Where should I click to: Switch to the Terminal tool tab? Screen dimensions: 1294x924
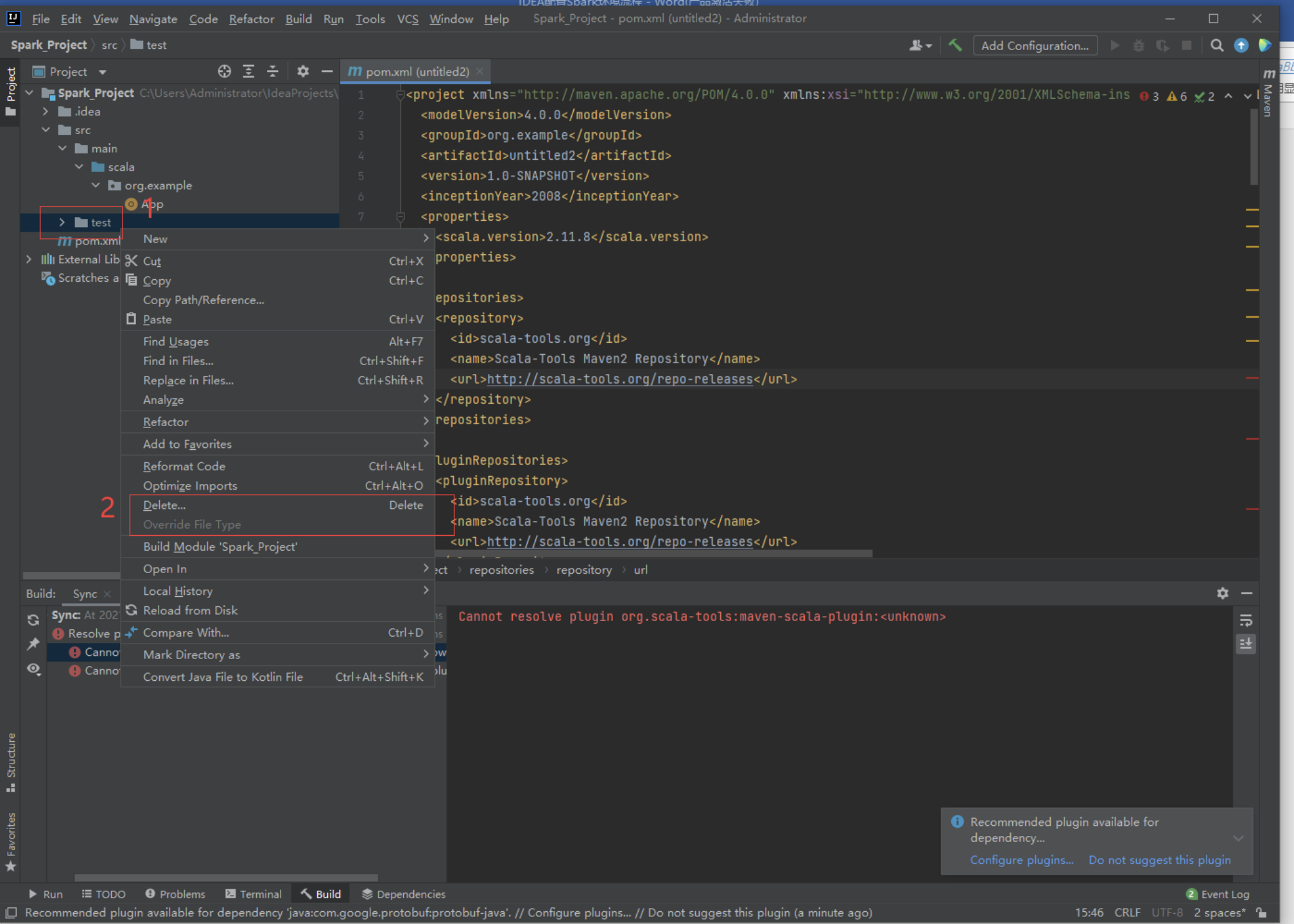tap(254, 894)
